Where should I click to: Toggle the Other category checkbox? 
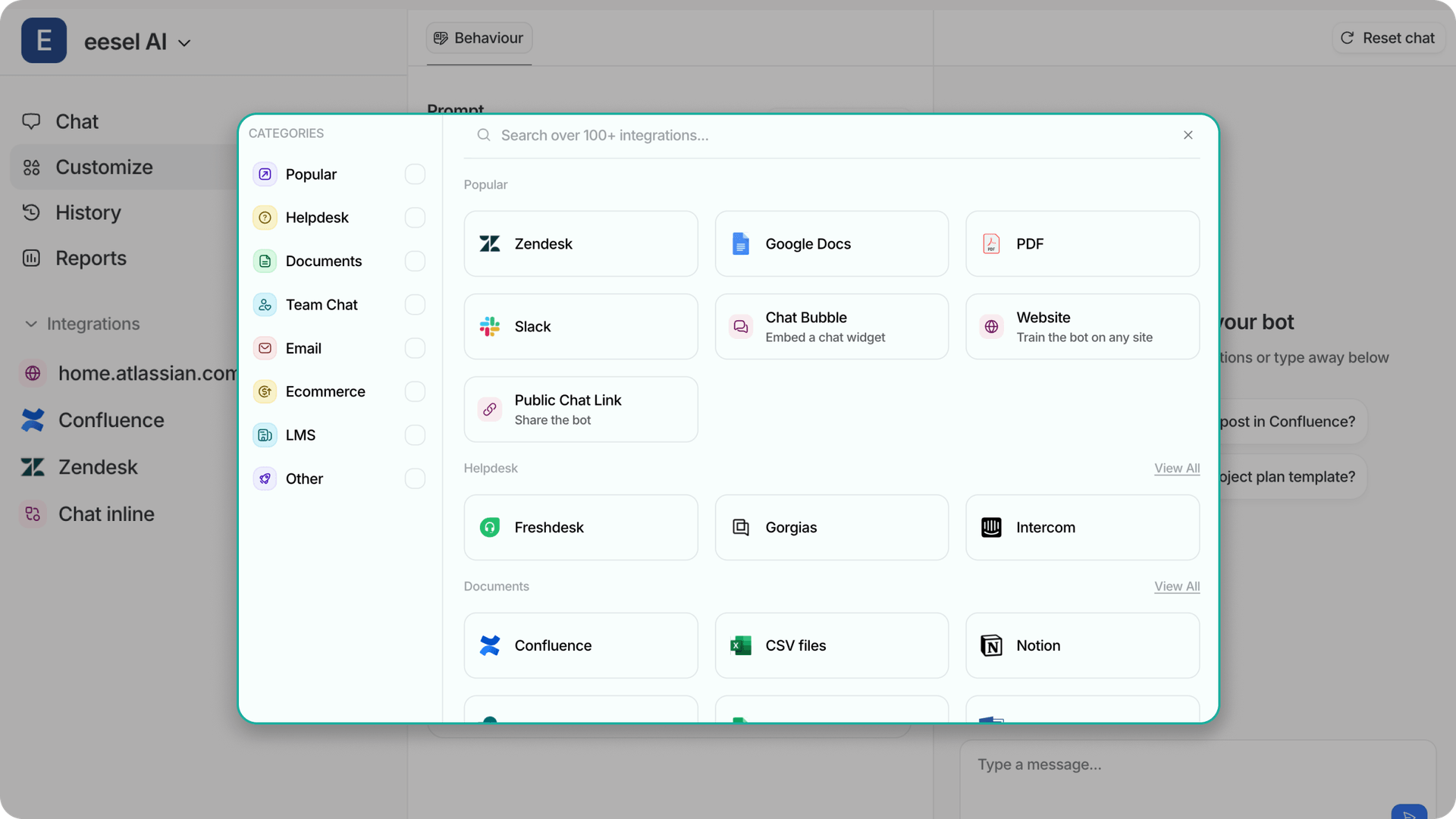pos(415,479)
